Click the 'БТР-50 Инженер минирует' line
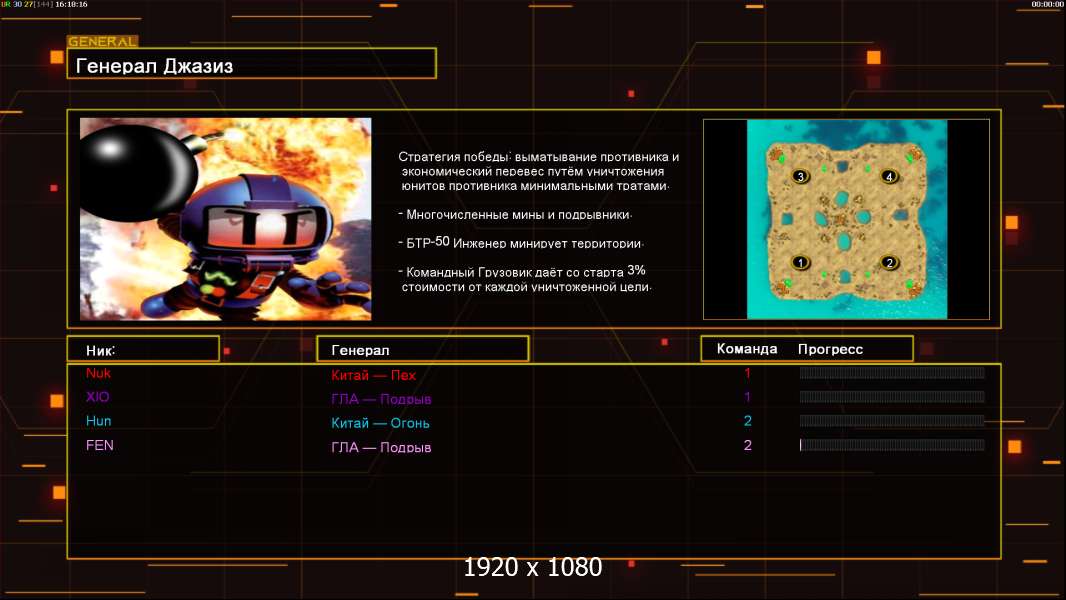This screenshot has height=600, width=1066. (x=521, y=242)
